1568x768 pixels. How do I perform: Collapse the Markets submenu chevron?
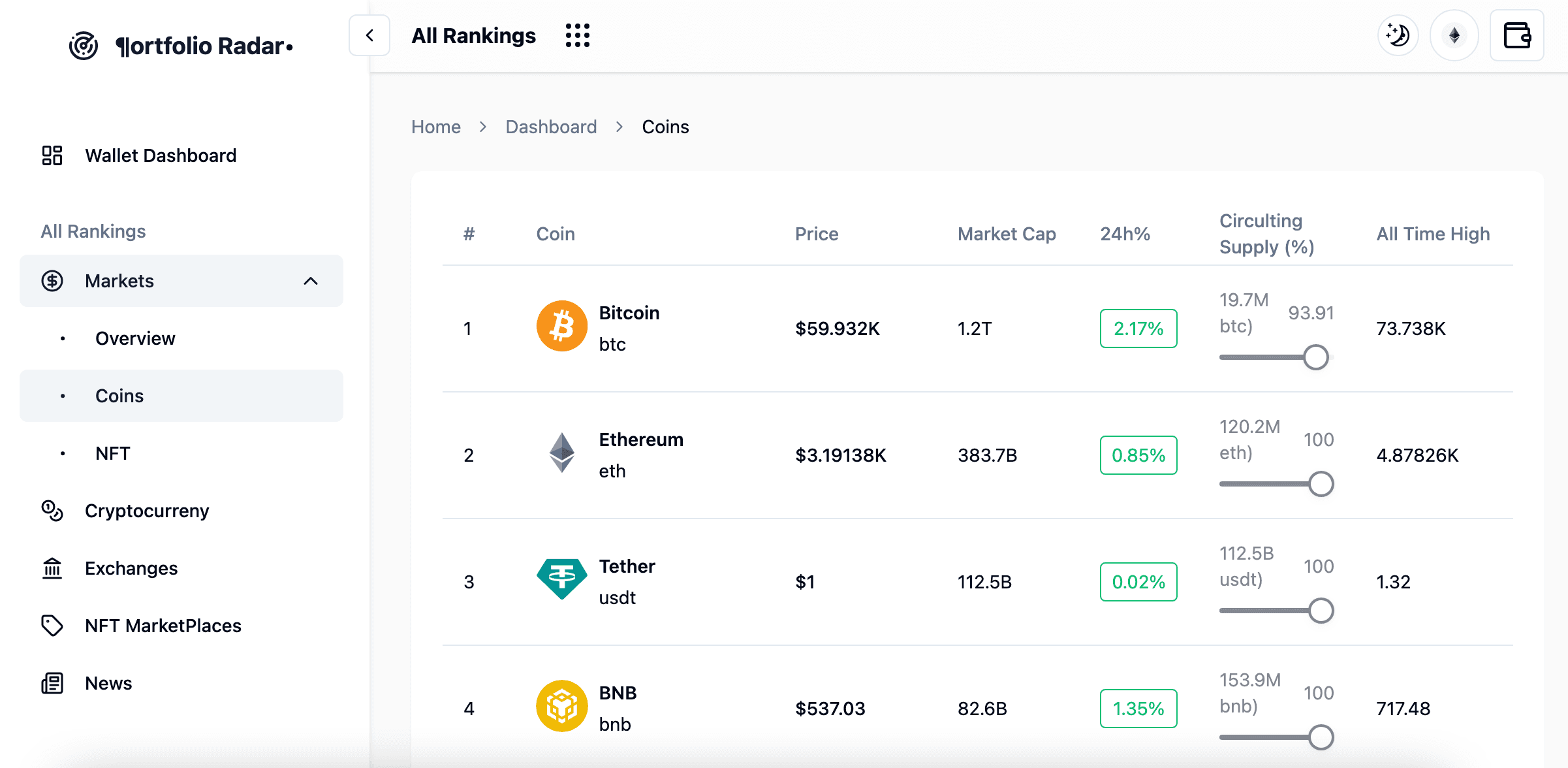[x=311, y=281]
